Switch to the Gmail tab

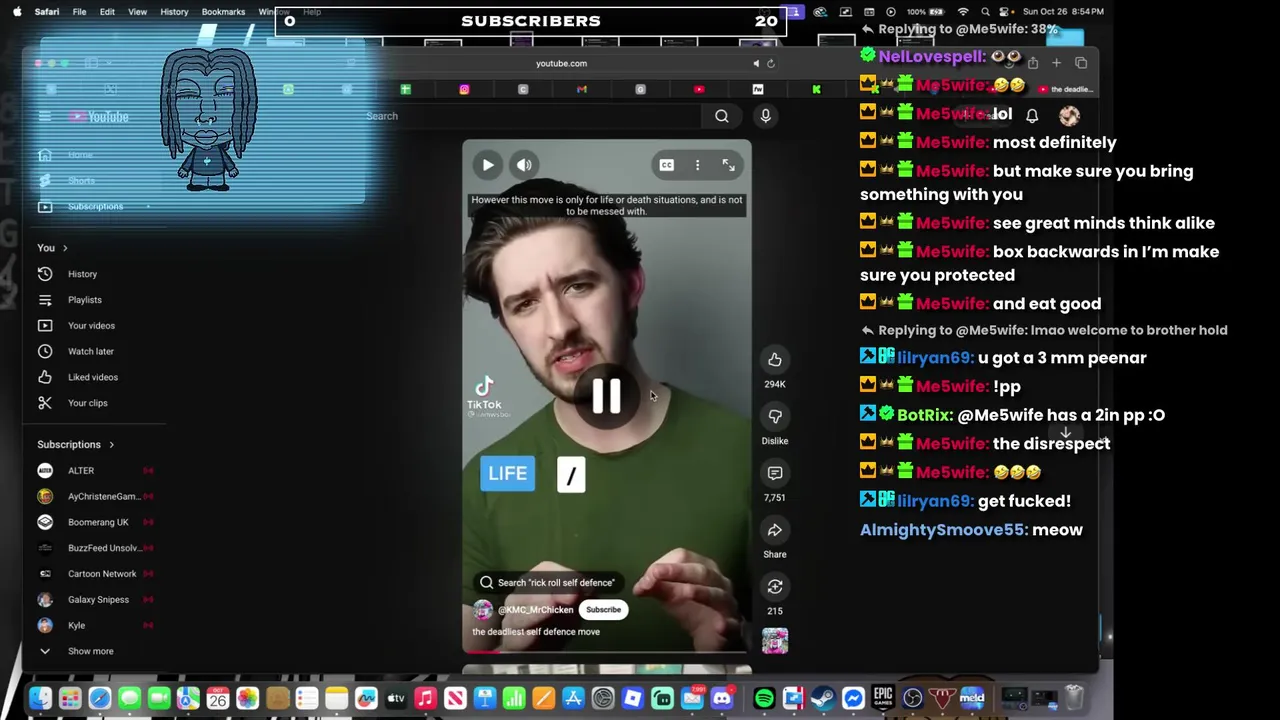tap(581, 90)
